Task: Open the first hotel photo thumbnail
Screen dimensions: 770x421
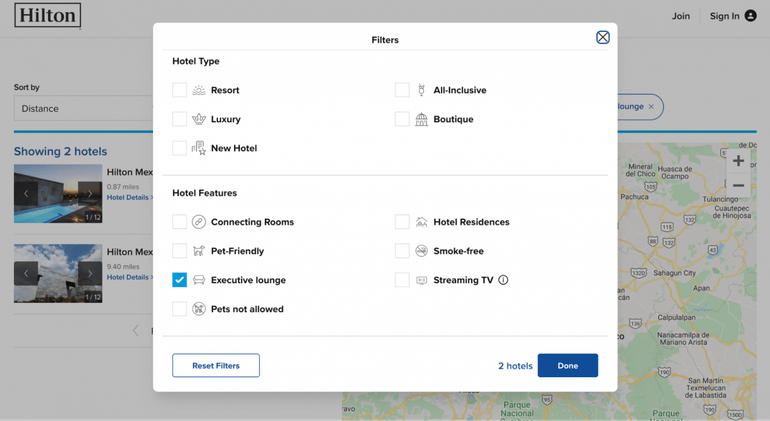Action: pyautogui.click(x=58, y=193)
